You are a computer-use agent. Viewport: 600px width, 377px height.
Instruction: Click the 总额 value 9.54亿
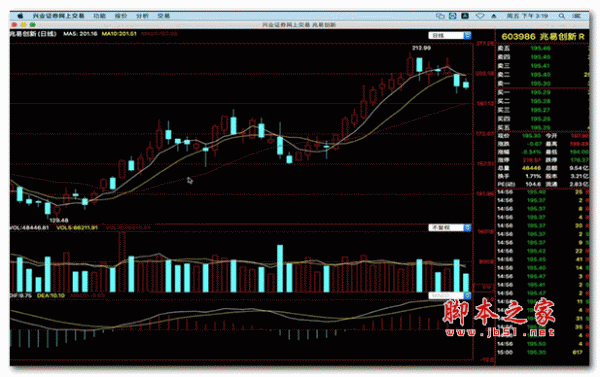pos(580,168)
